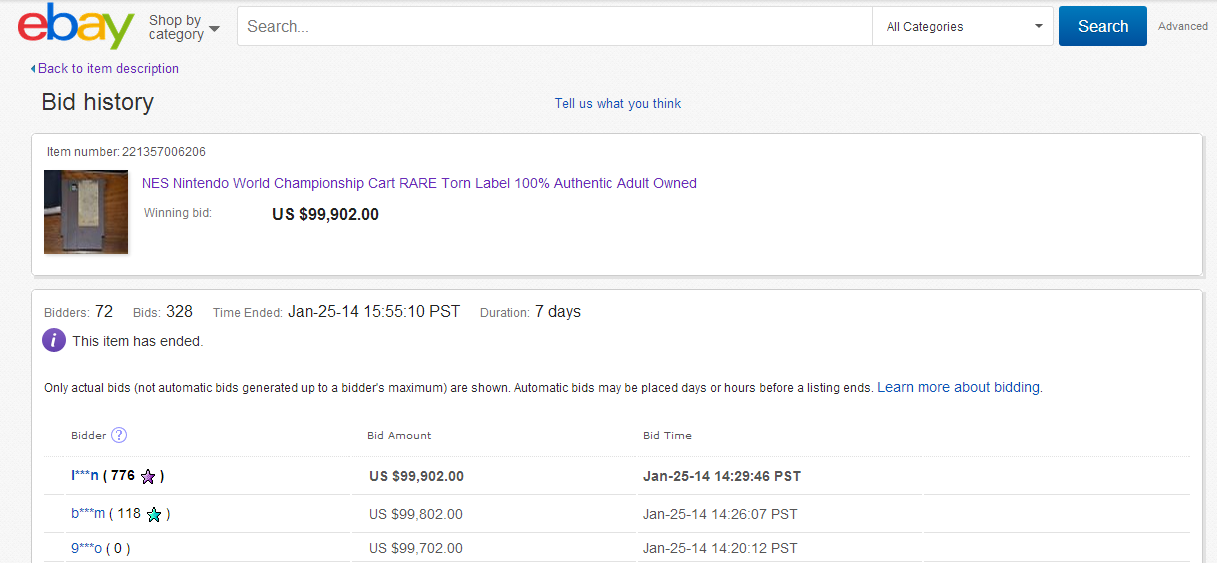Expand the Shop by category dropdown
The width and height of the screenshot is (1217, 563).
click(x=184, y=27)
